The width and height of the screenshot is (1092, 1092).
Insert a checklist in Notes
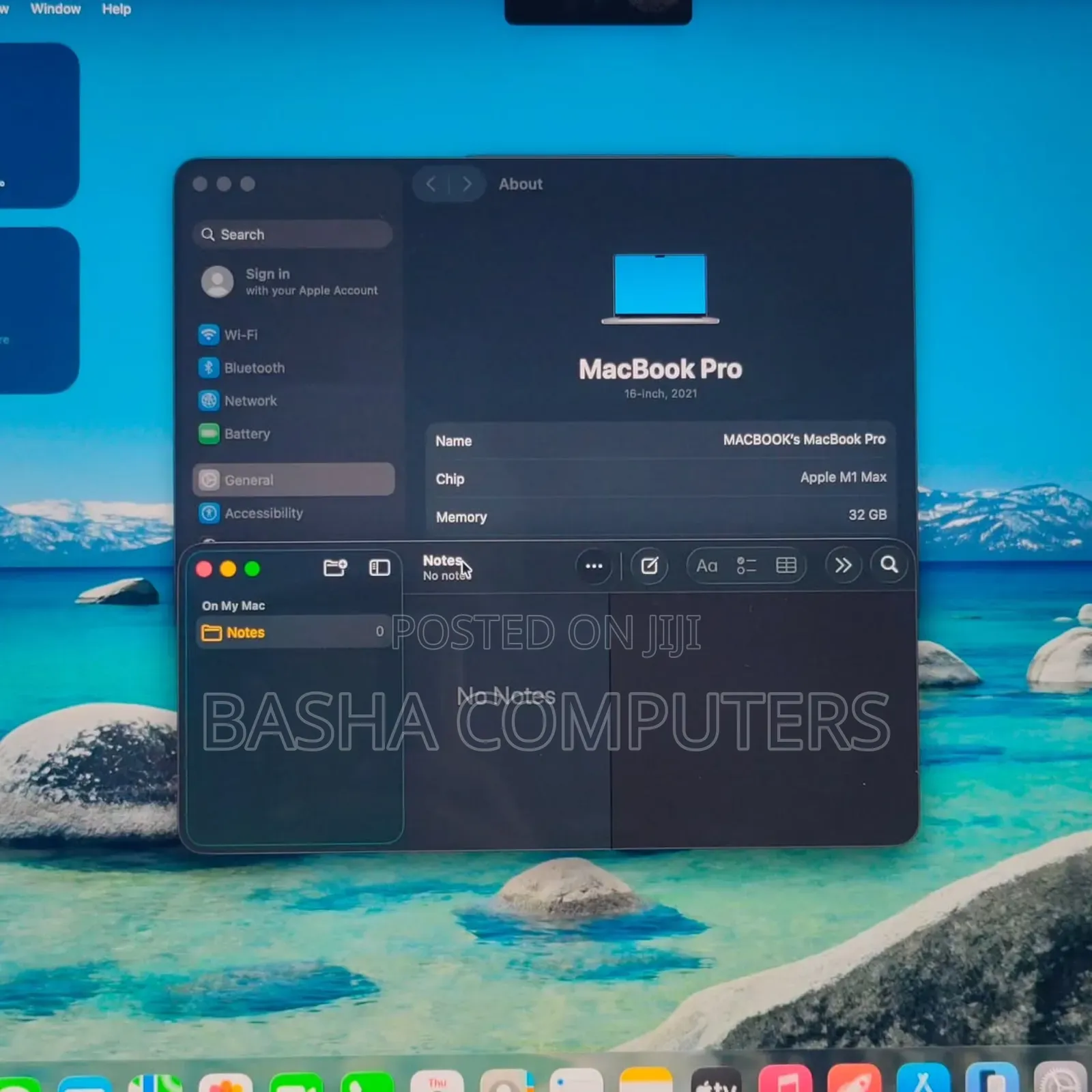pos(747,566)
